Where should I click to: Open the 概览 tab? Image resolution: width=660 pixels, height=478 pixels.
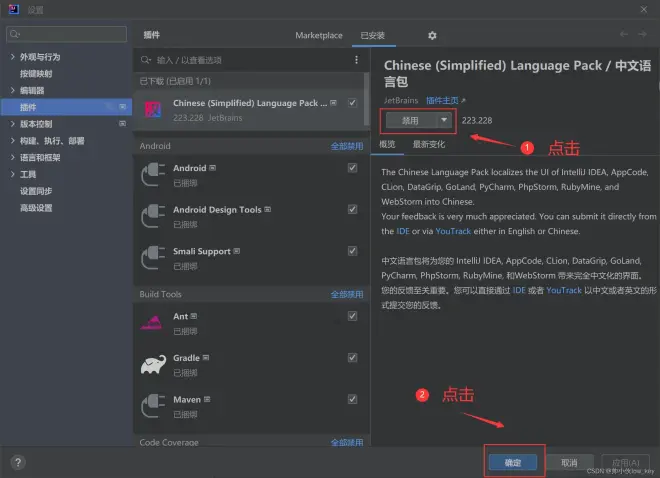click(x=387, y=144)
